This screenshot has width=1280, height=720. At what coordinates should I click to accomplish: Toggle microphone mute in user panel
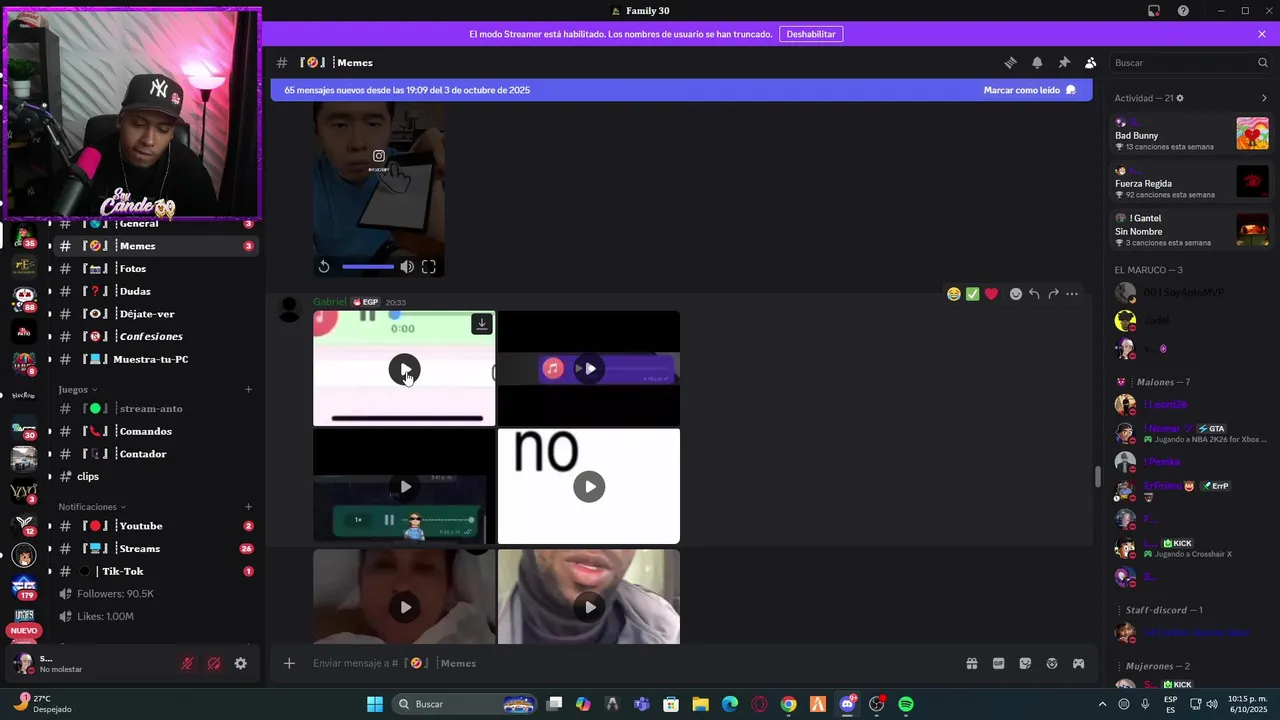(x=187, y=663)
